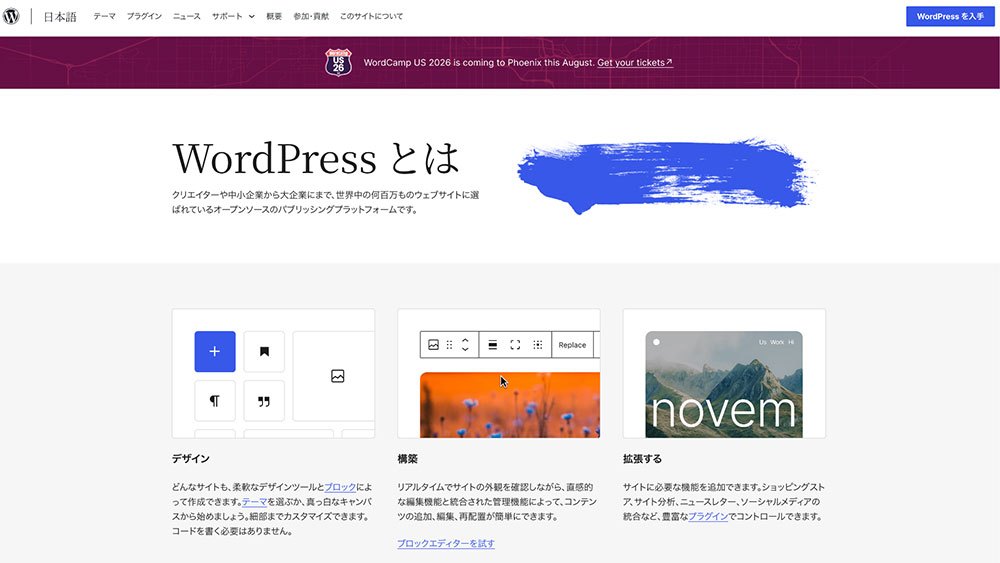Click the full-screen corners icon
This screenshot has height=563, width=1000.
(515, 345)
